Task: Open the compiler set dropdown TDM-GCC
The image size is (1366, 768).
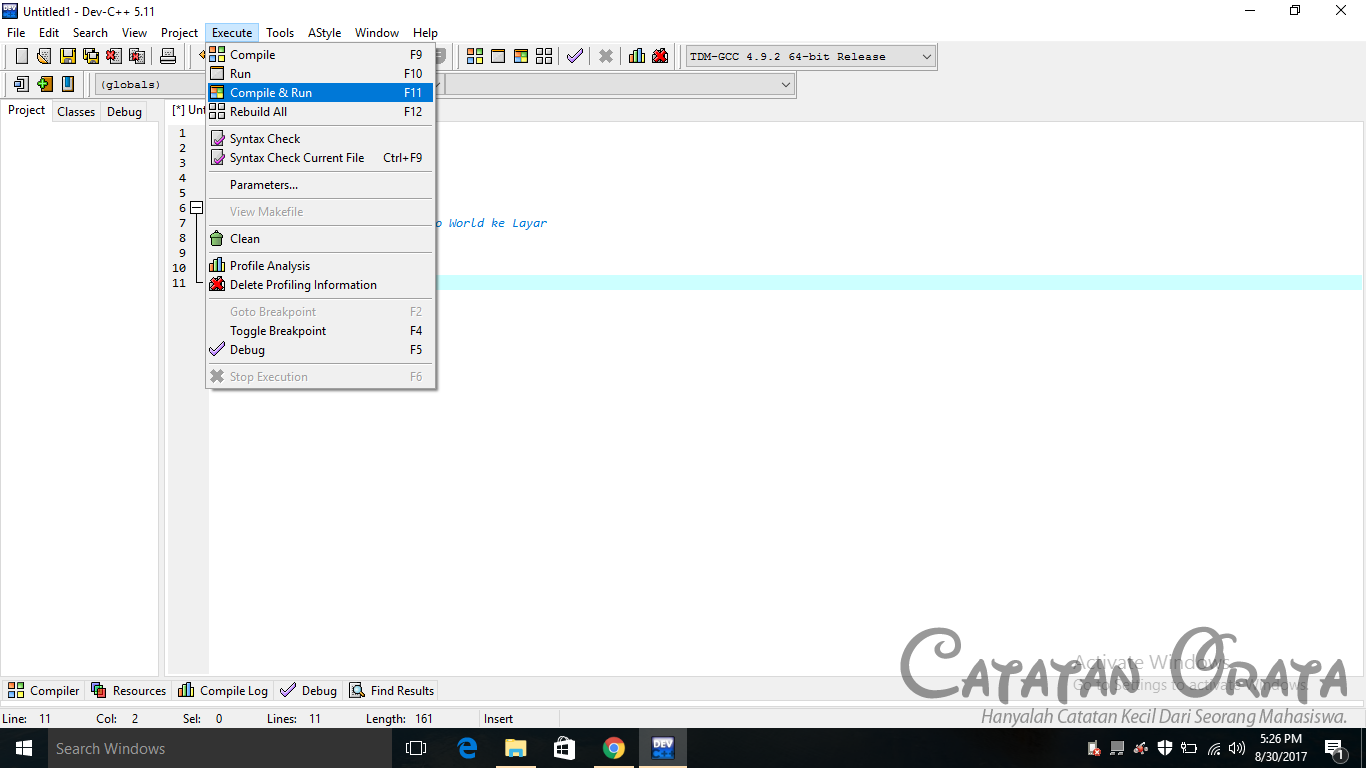Action: [811, 57]
